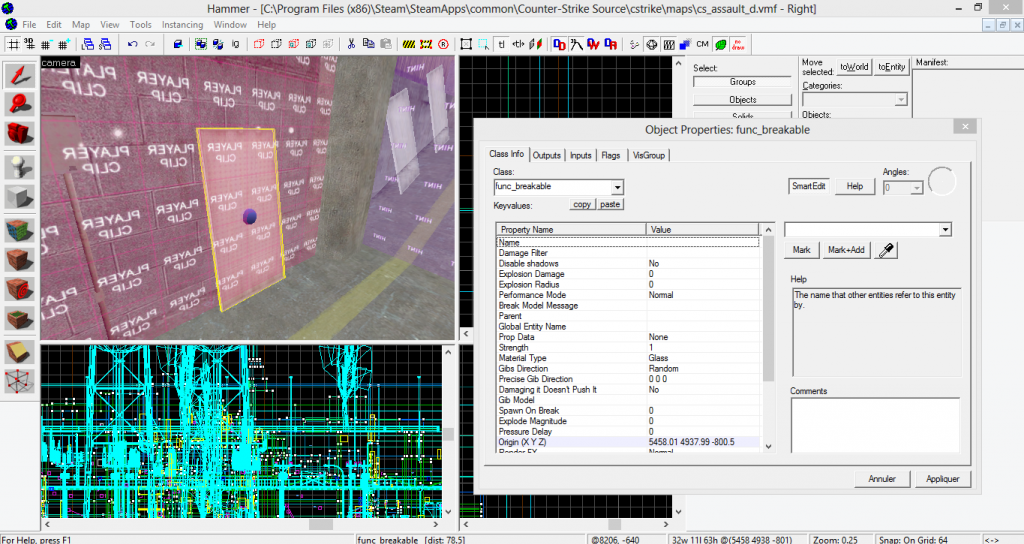This screenshot has width=1024, height=544.
Task: Click the Angles compass dial
Action: tap(941, 181)
